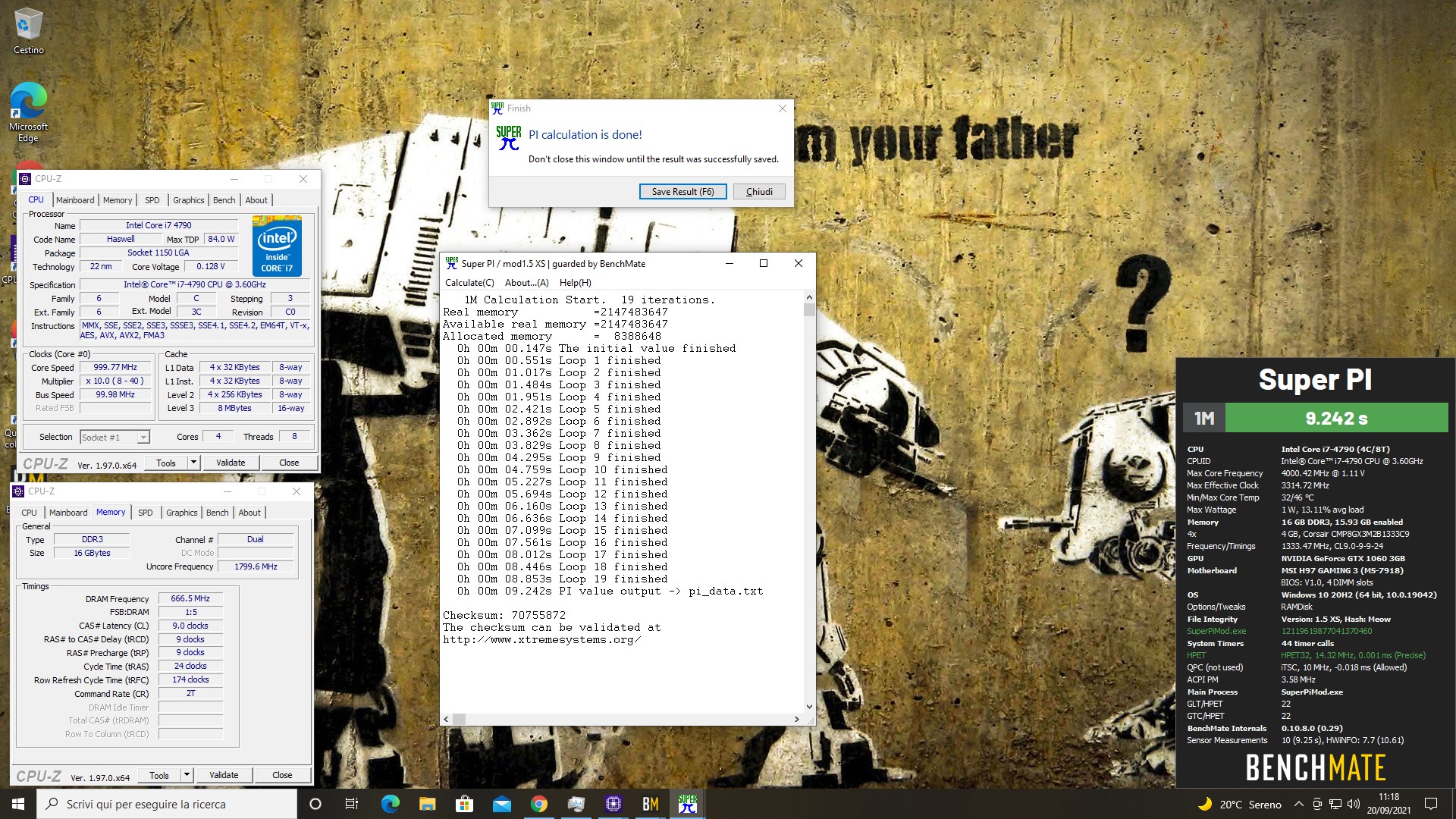Click Super PI window title icon
Screen dimensions: 1456x819
coord(452,263)
